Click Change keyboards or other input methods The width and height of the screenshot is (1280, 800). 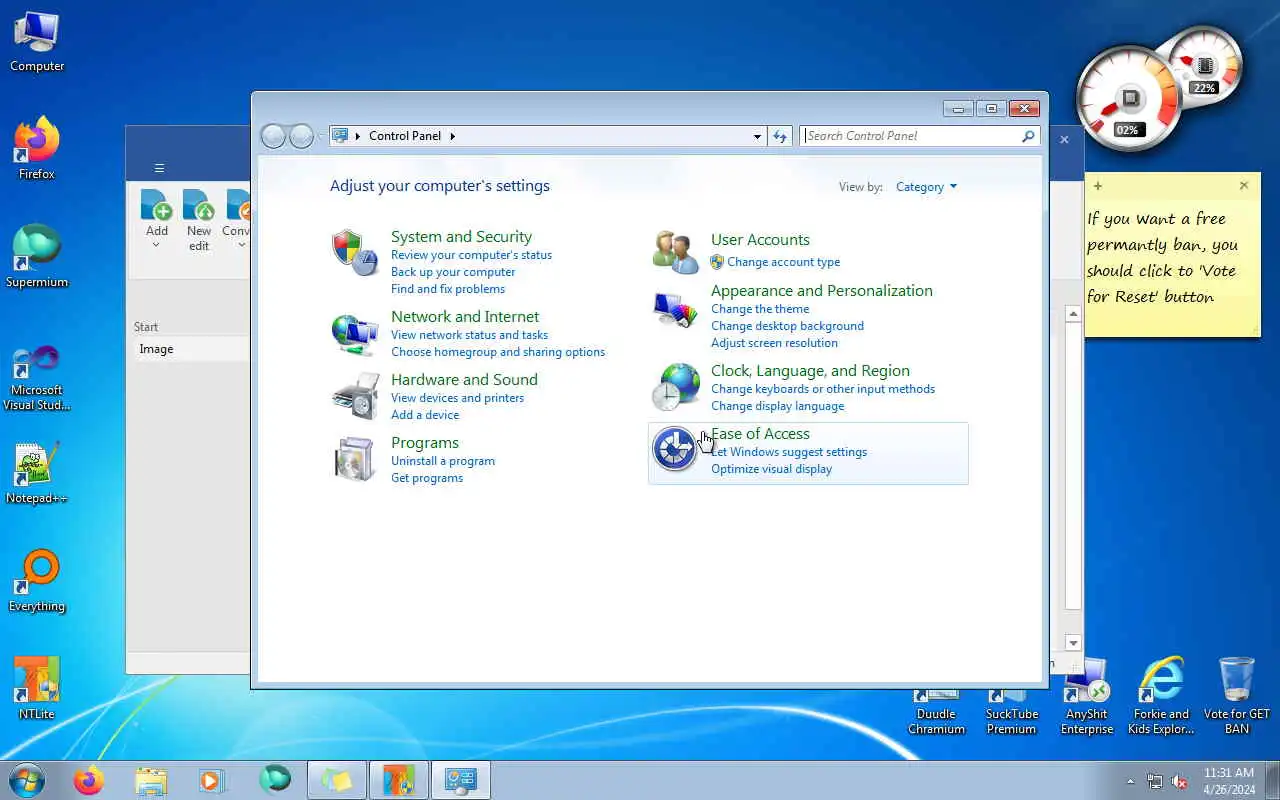(823, 389)
